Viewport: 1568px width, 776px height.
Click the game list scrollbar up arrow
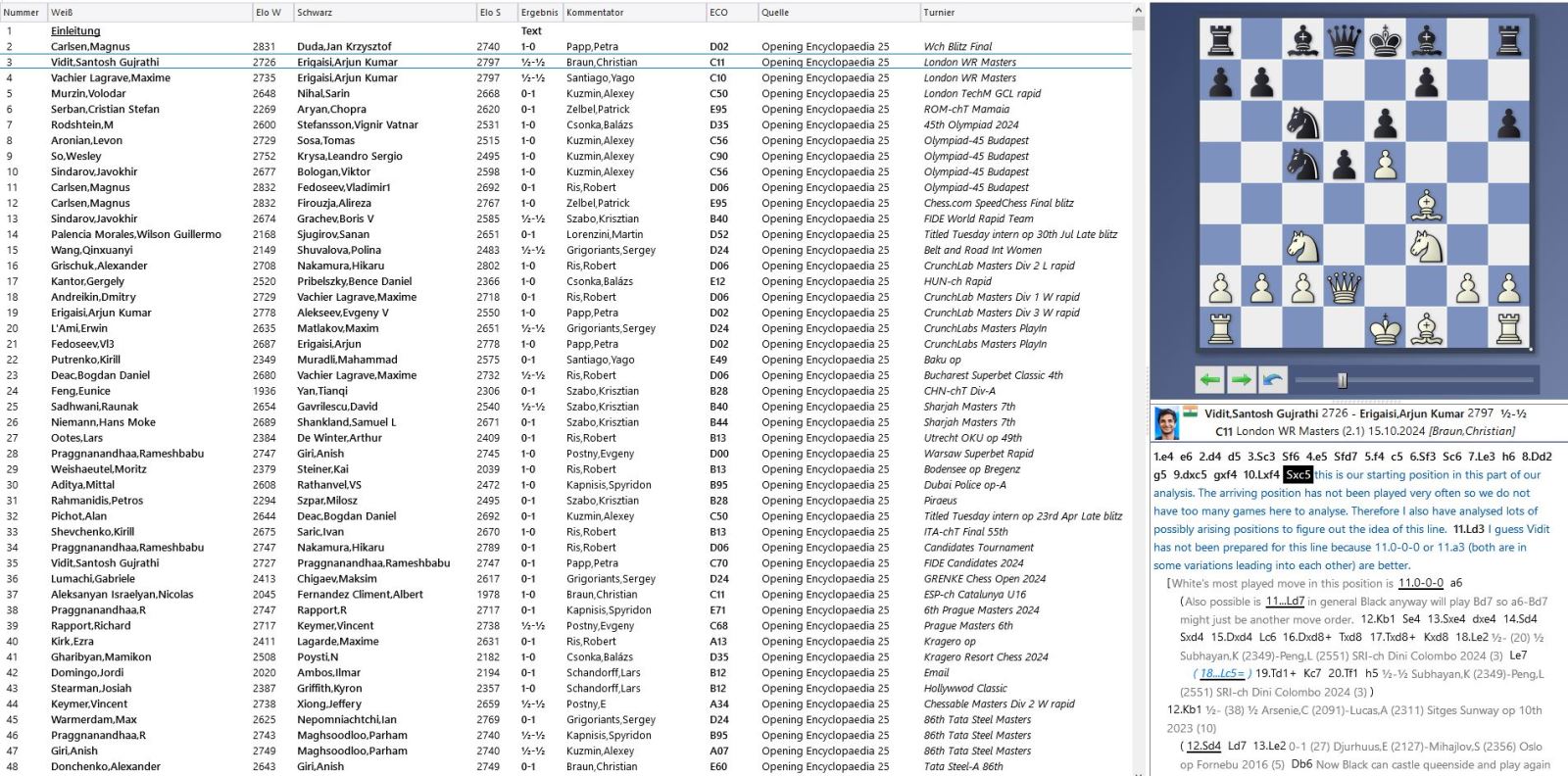pos(1138,10)
